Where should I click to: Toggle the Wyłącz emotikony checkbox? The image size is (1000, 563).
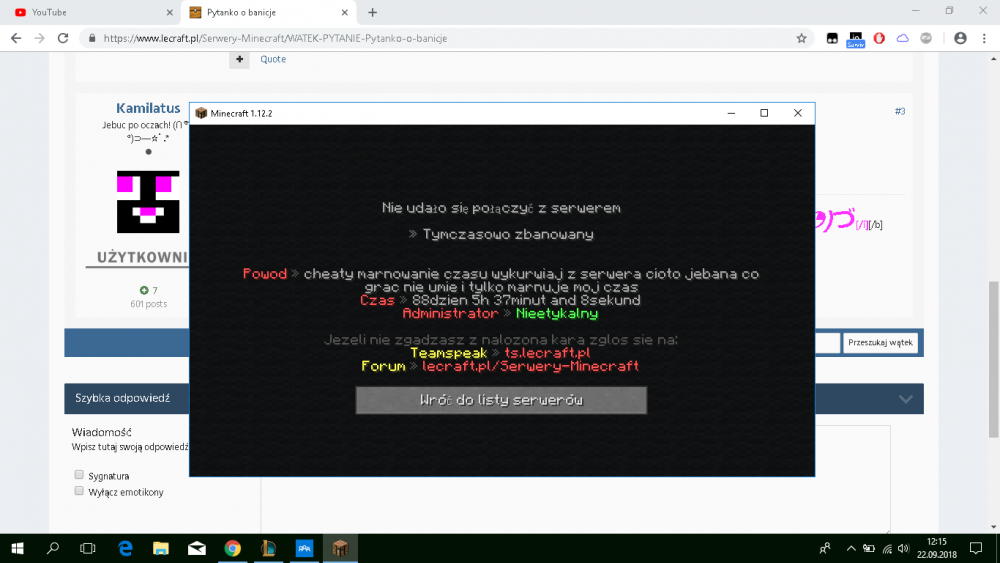[x=79, y=490]
